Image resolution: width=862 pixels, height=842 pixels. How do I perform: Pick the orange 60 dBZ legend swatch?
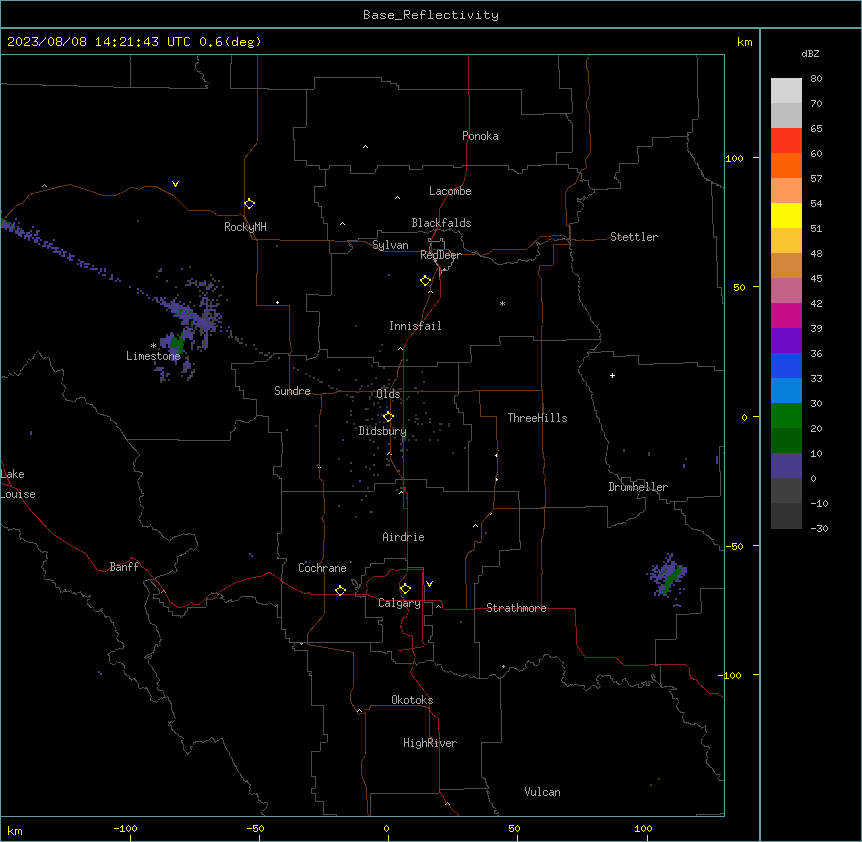coord(786,165)
